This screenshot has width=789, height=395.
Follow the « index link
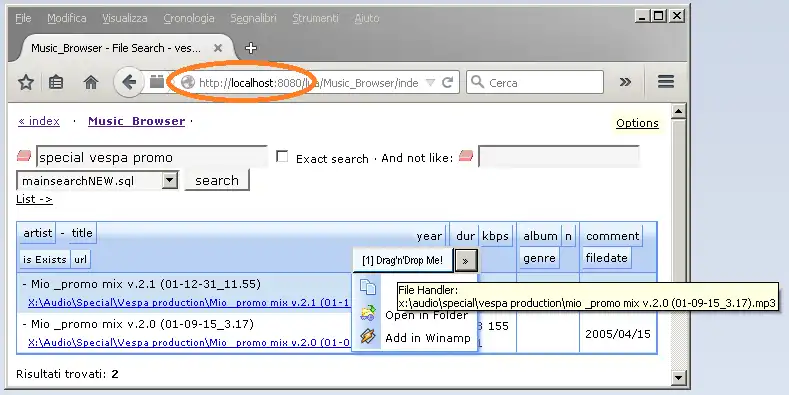click(x=39, y=121)
